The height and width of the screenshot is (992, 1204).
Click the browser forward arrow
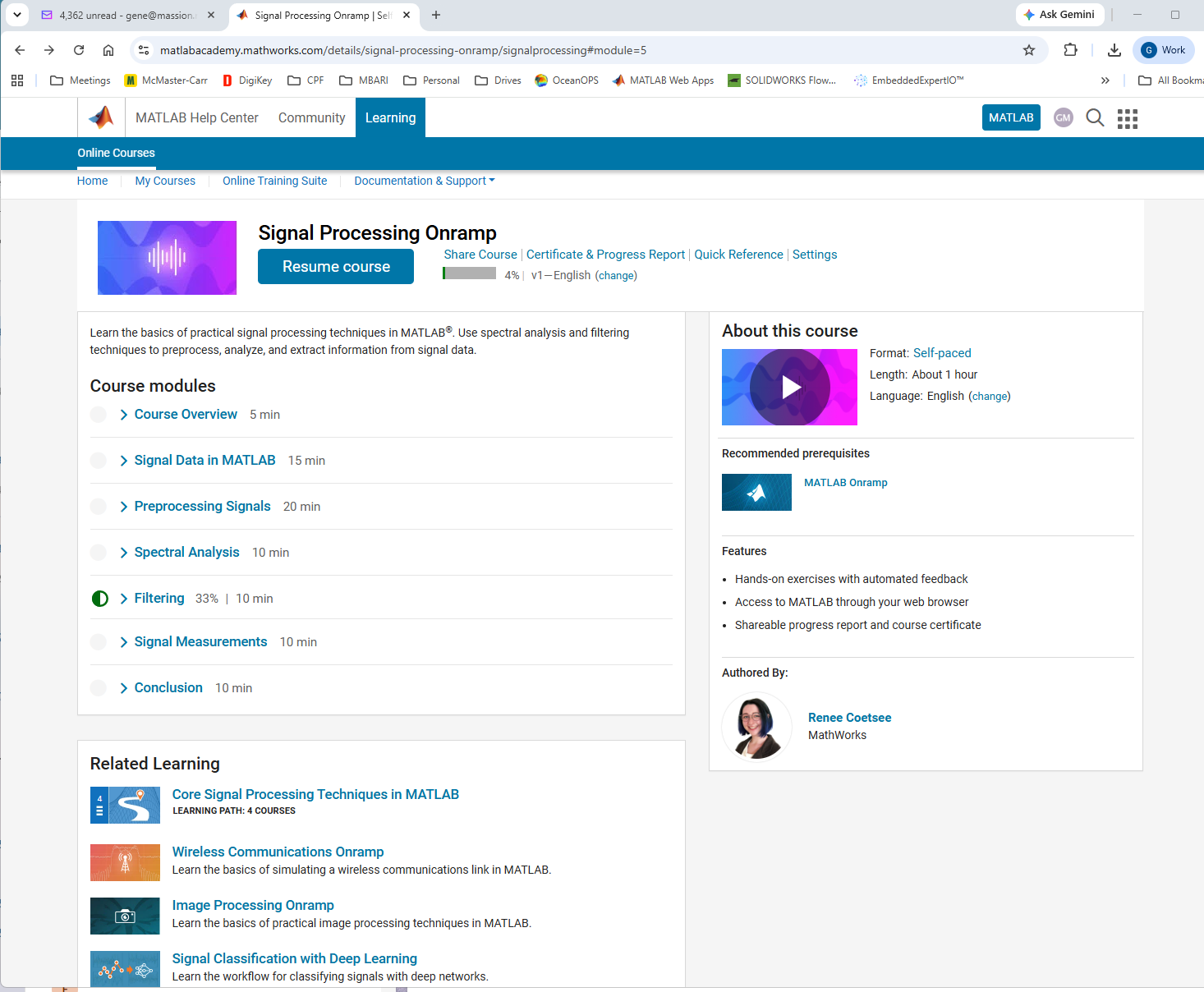49,50
